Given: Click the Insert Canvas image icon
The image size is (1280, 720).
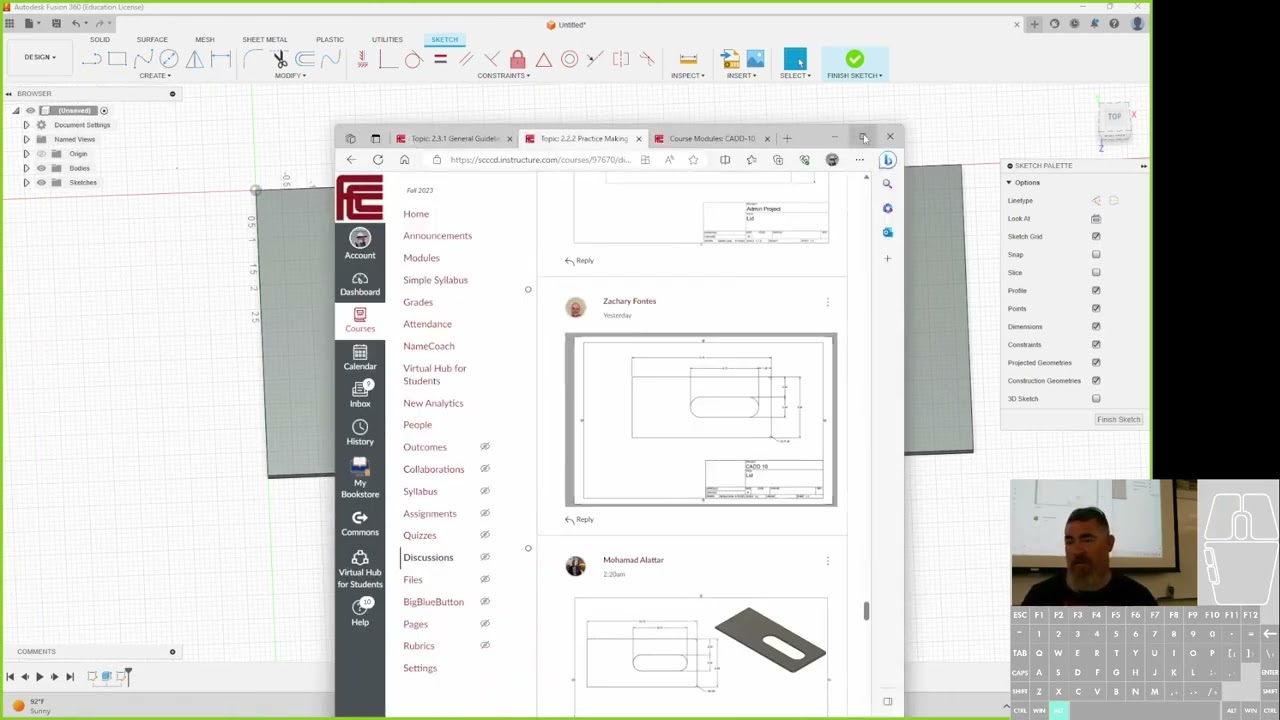Looking at the screenshot, I should coord(755,60).
